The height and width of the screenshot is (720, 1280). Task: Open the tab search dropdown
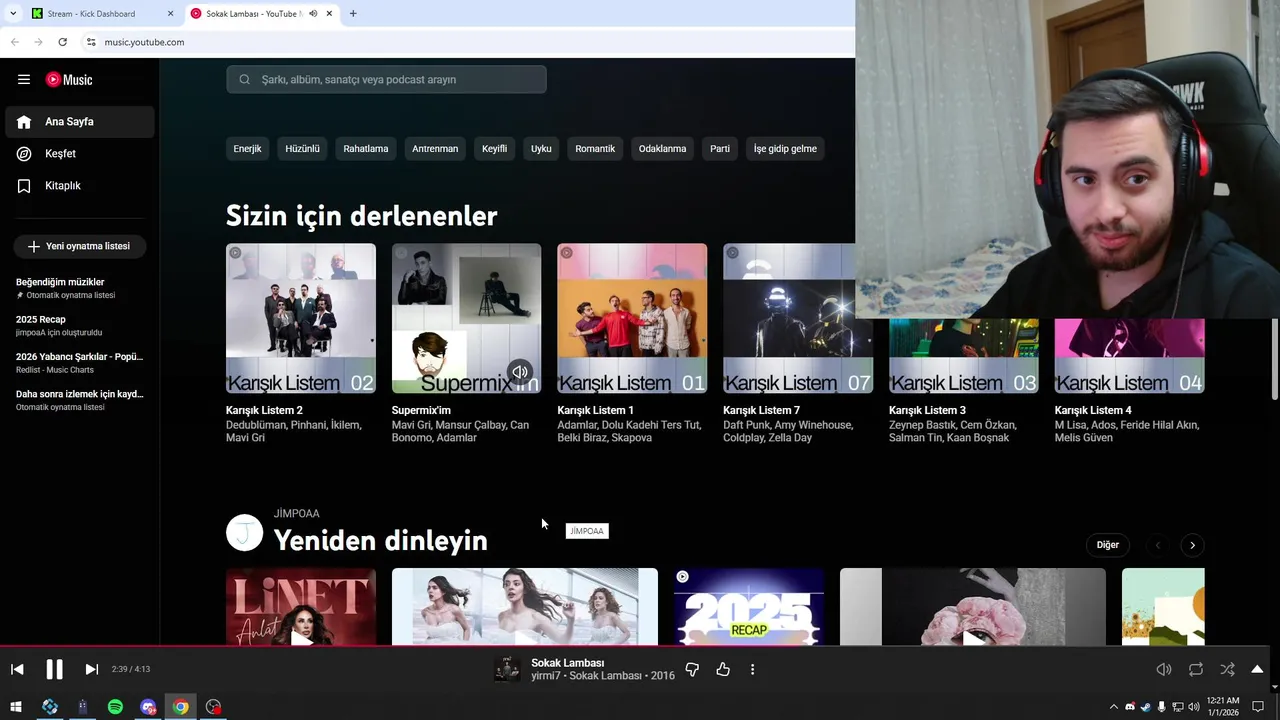pos(13,14)
